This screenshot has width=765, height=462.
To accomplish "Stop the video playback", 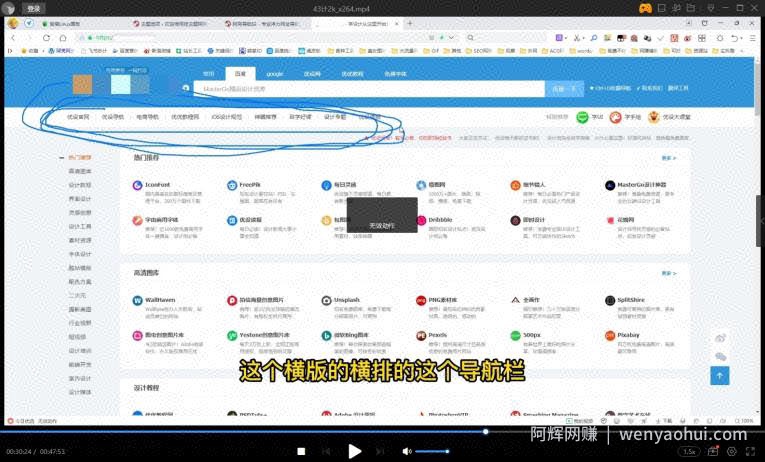I will pyautogui.click(x=302, y=452).
